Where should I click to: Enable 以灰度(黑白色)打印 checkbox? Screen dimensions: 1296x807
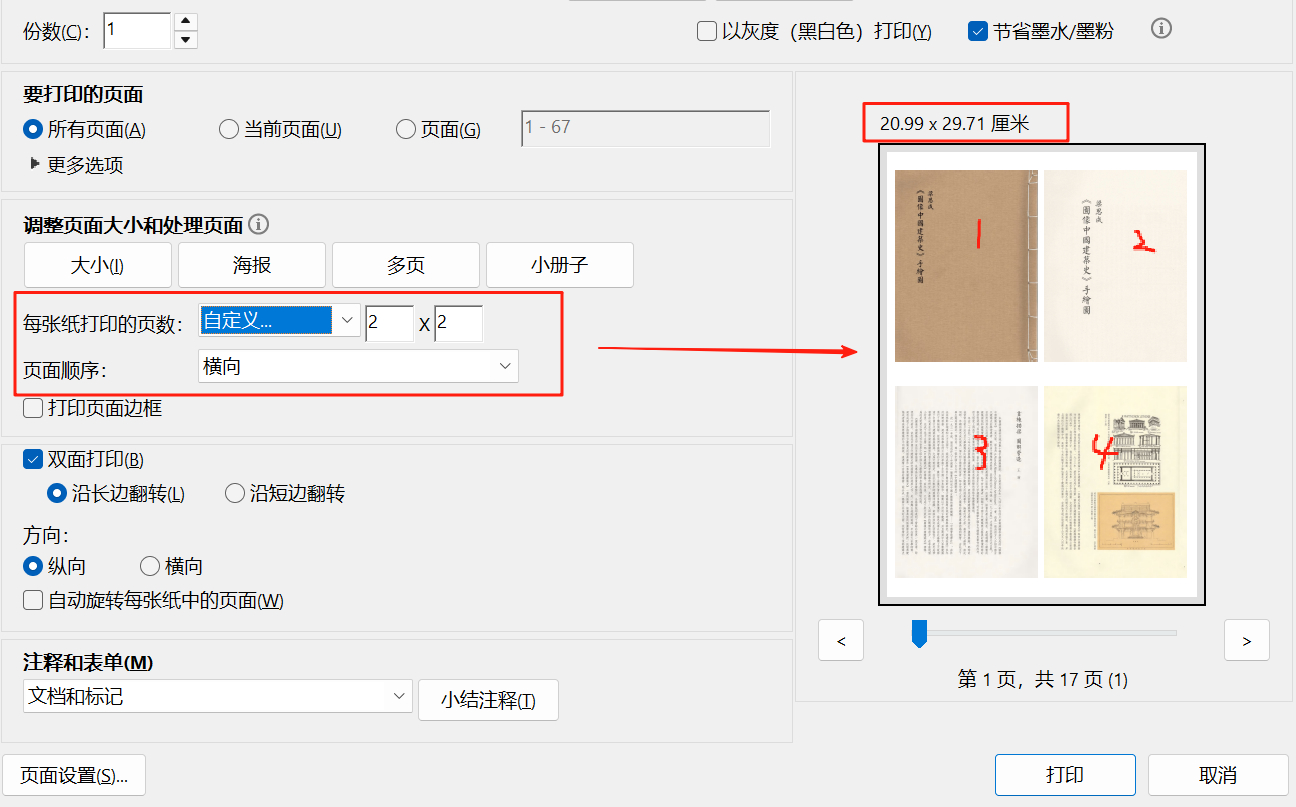click(x=707, y=31)
